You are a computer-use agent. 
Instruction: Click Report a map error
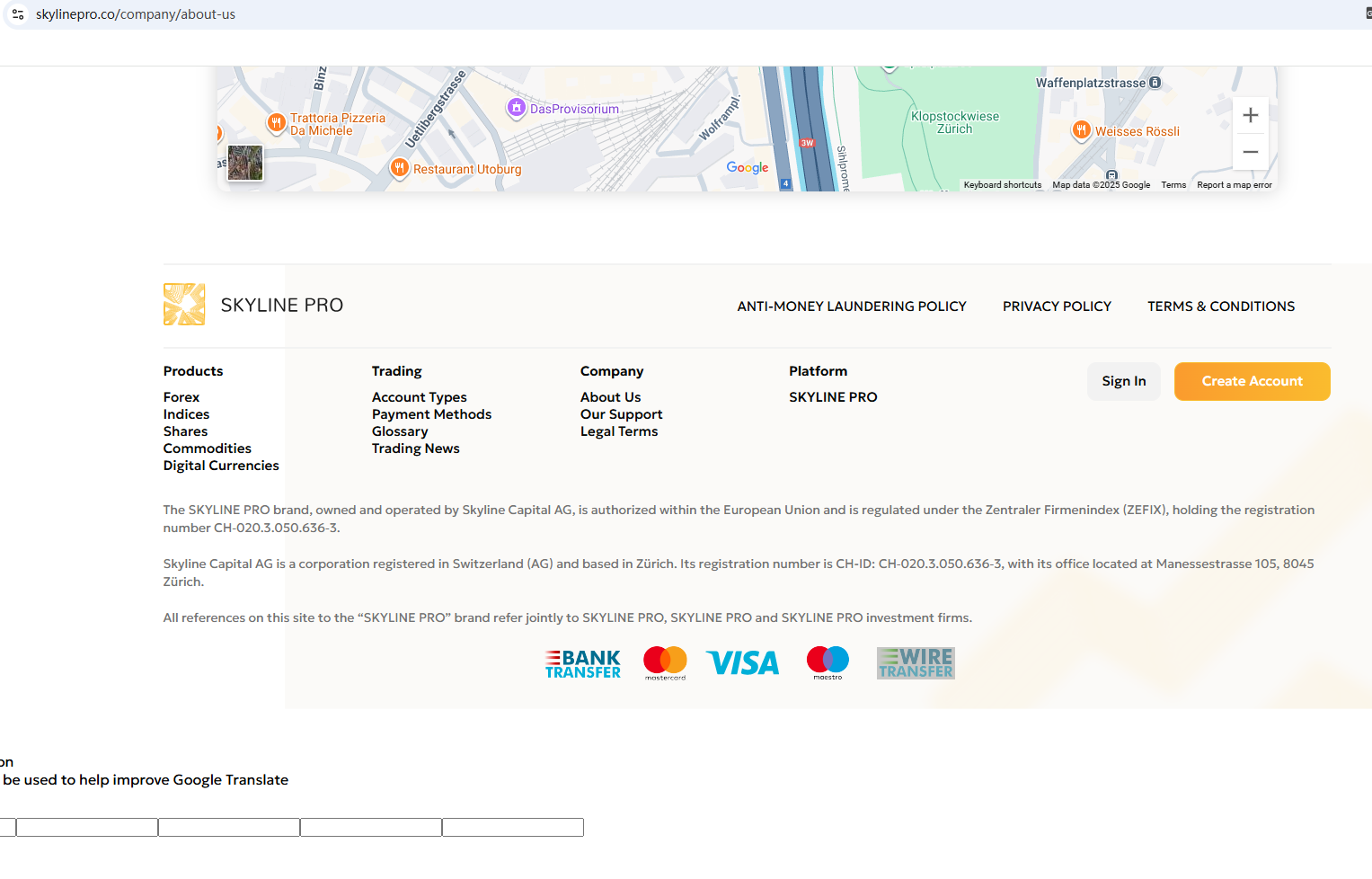point(1235,185)
